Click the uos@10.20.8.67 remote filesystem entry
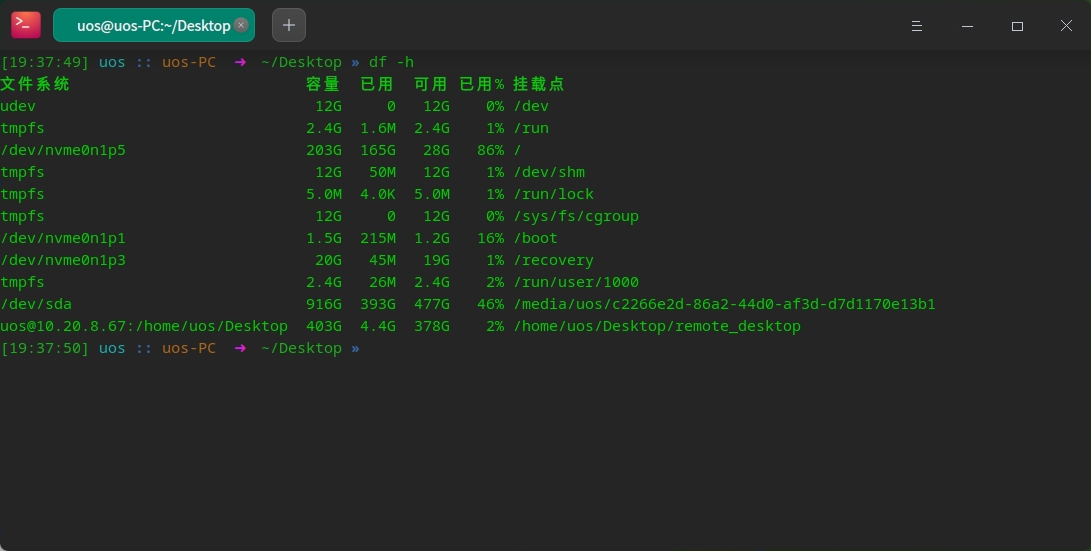The image size is (1091, 551). [144, 326]
